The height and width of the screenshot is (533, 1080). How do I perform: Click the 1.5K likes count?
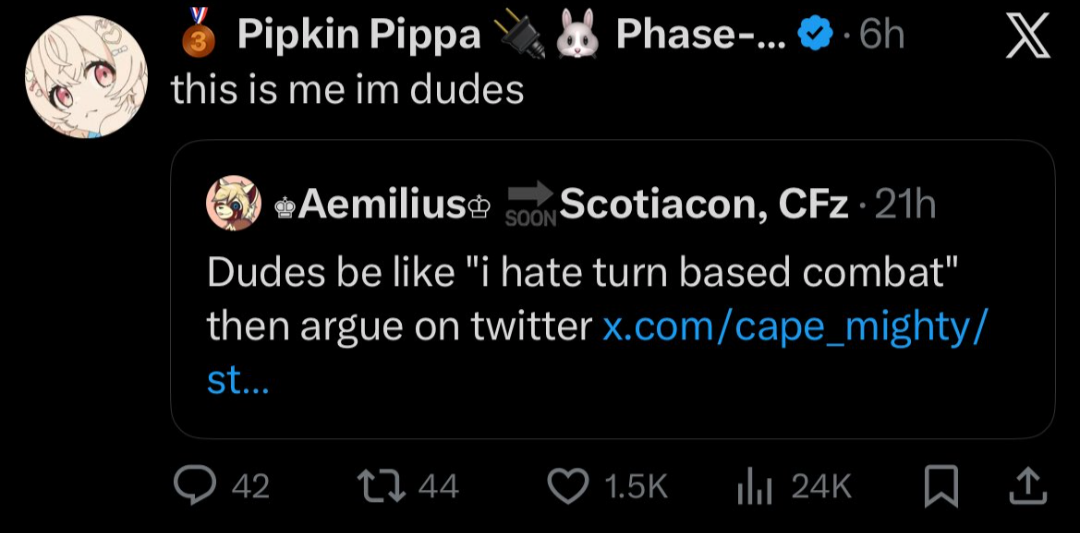[x=635, y=486]
